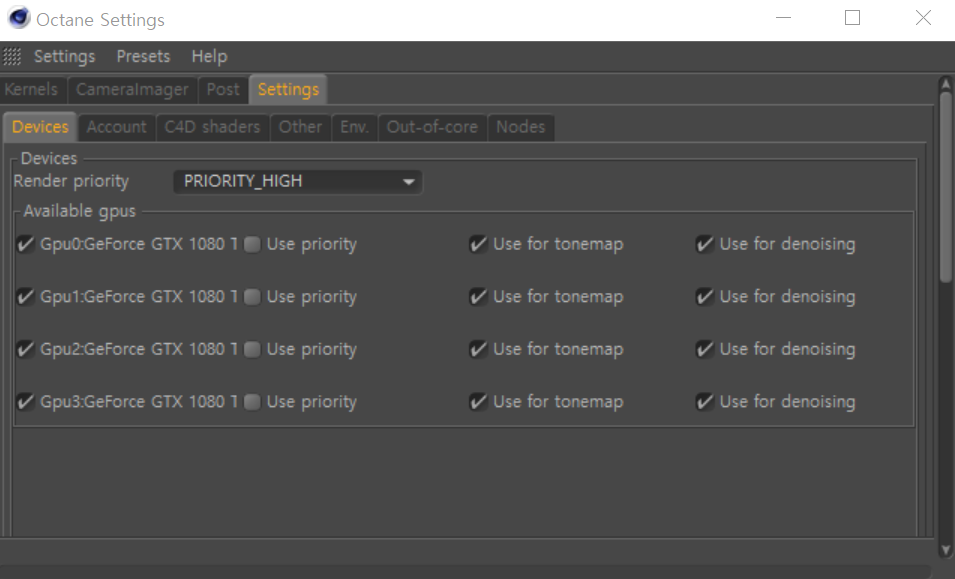955x579 pixels.
Task: Maximize the Octane Settings window
Action: pyautogui.click(x=852, y=18)
